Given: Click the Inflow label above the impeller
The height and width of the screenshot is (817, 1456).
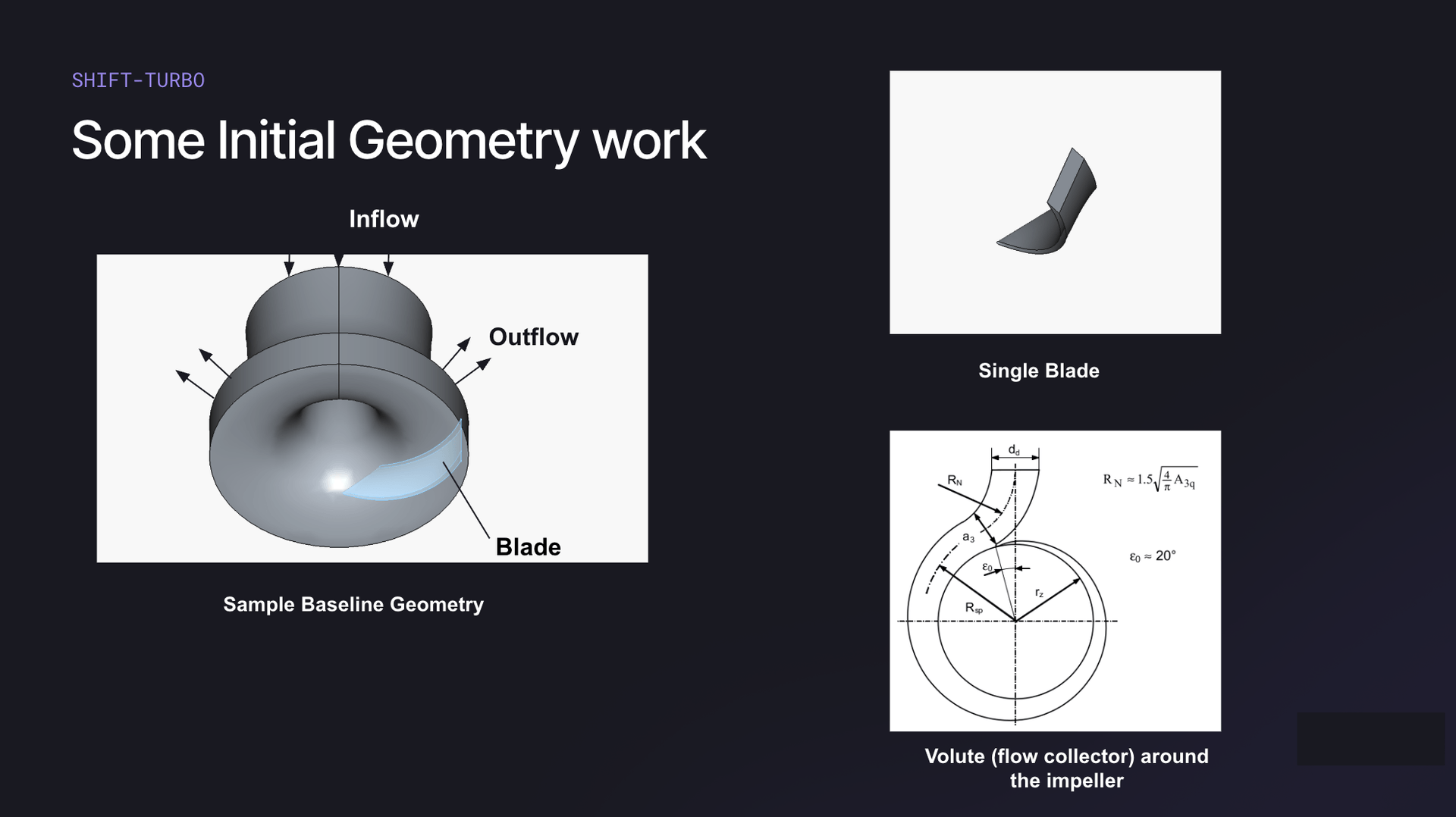Looking at the screenshot, I should point(383,219).
